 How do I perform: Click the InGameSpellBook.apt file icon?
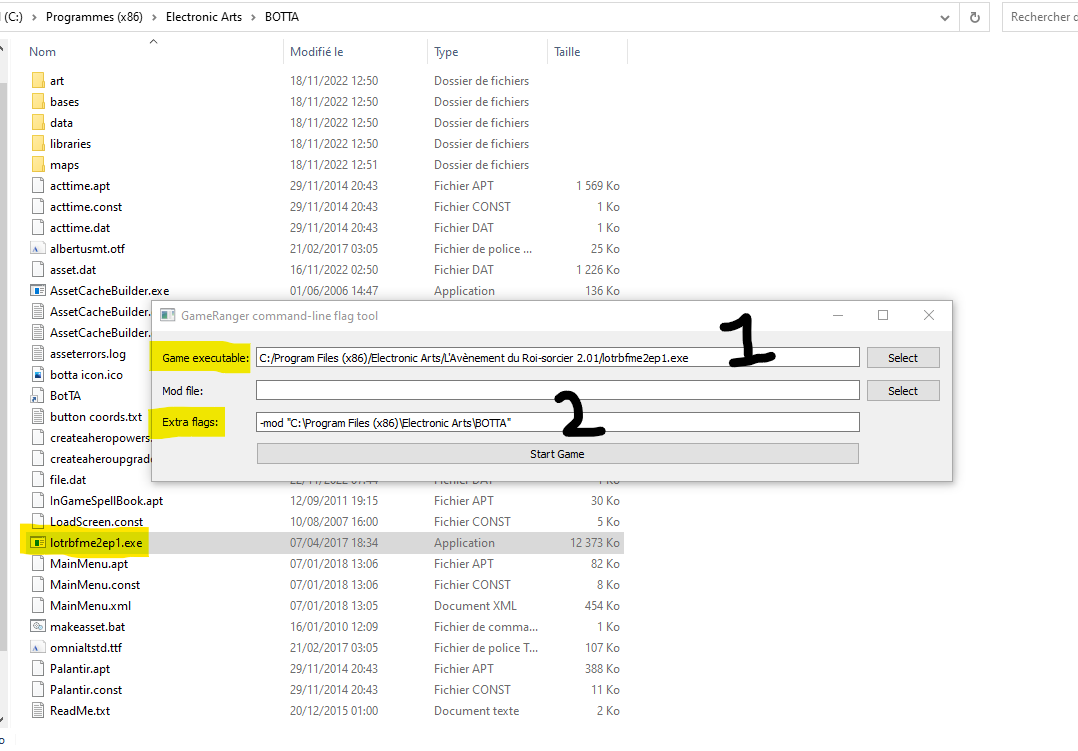pyautogui.click(x=38, y=501)
